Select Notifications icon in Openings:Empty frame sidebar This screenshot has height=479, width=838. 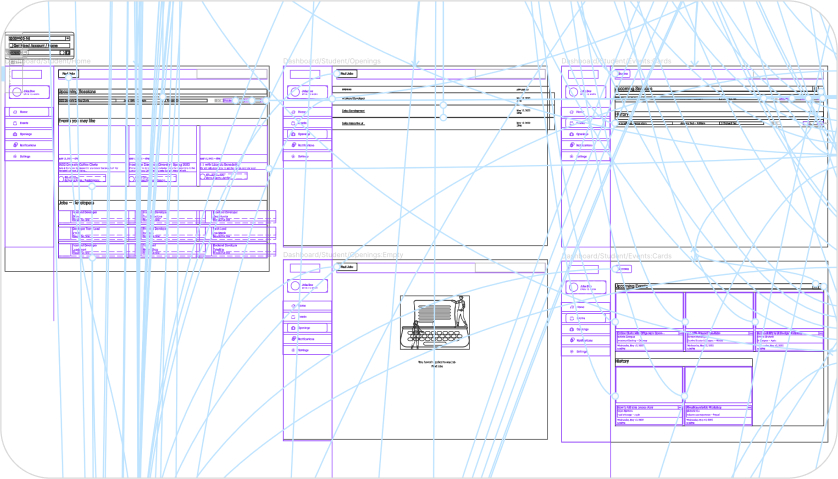point(293,339)
